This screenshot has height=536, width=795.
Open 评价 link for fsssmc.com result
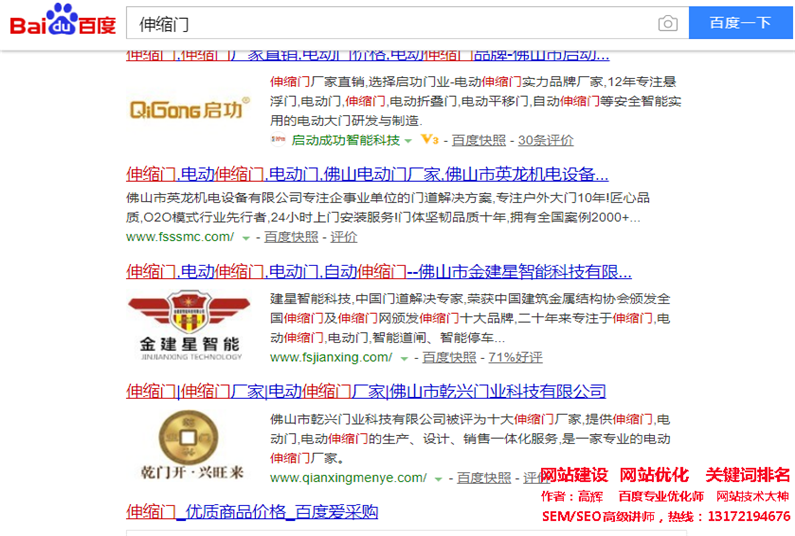344,237
